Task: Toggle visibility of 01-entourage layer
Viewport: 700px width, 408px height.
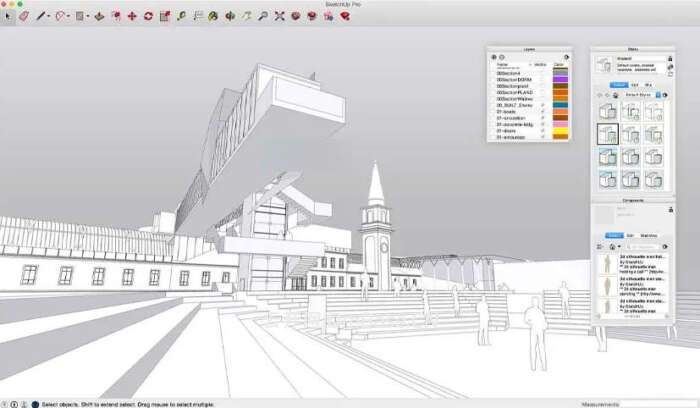Action: 542,137
